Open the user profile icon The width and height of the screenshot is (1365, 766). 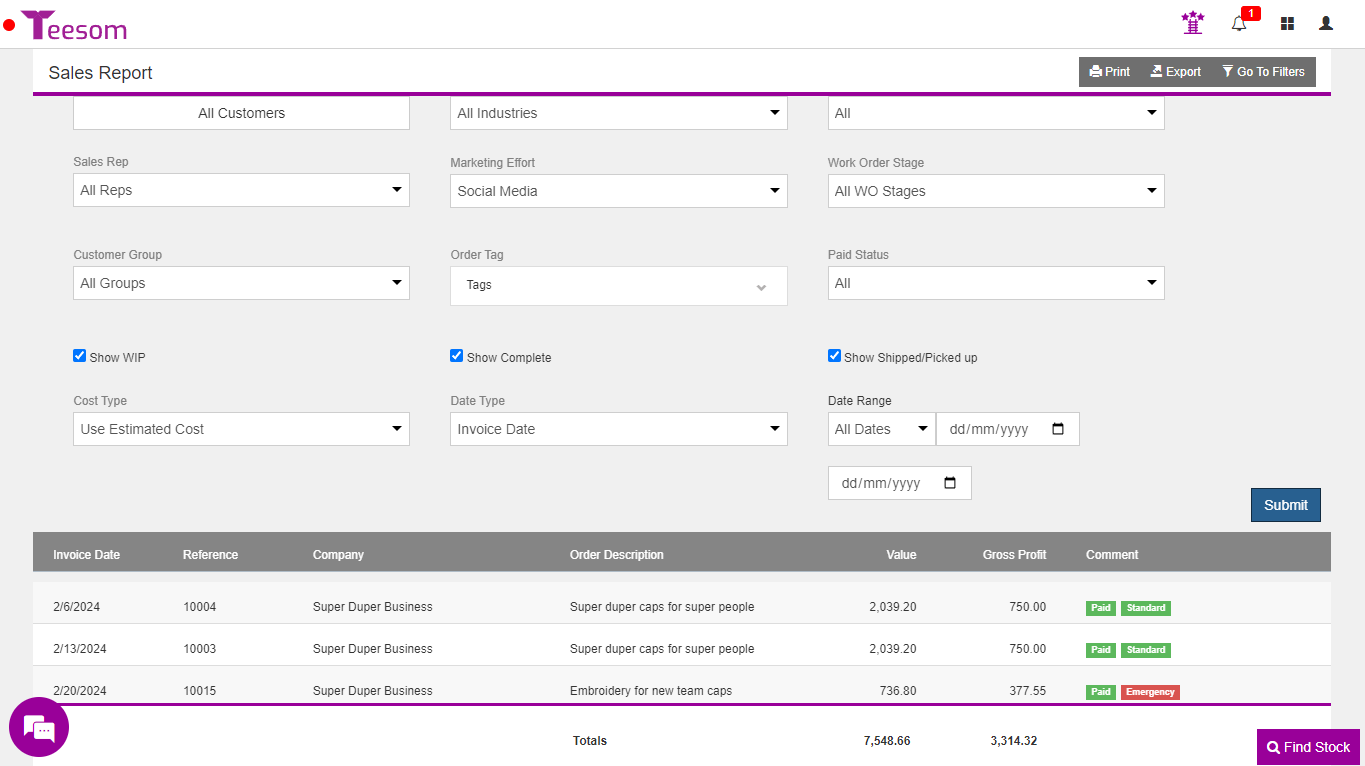(1326, 23)
